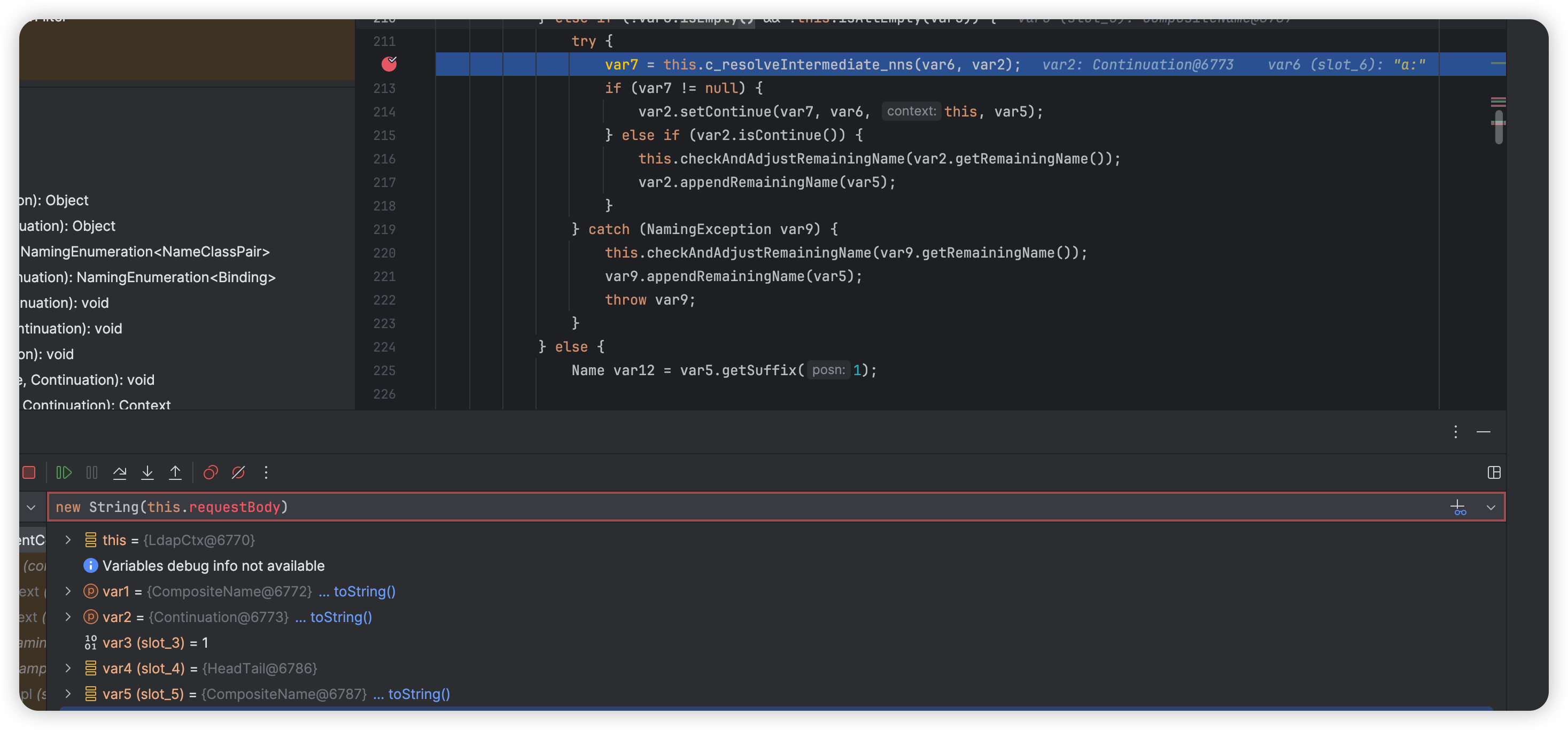This screenshot has height=730, width=1568.
Task: Click object icon of var4
Action: [90, 668]
